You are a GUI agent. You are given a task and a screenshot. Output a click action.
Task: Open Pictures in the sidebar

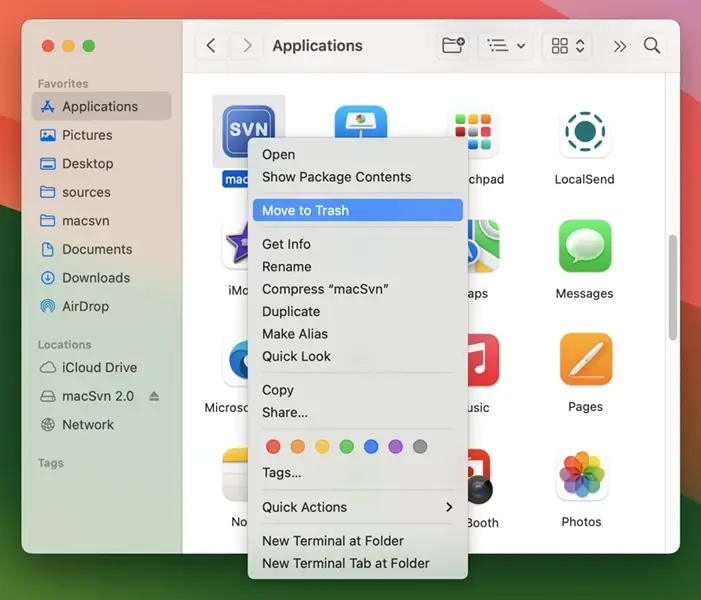101,135
